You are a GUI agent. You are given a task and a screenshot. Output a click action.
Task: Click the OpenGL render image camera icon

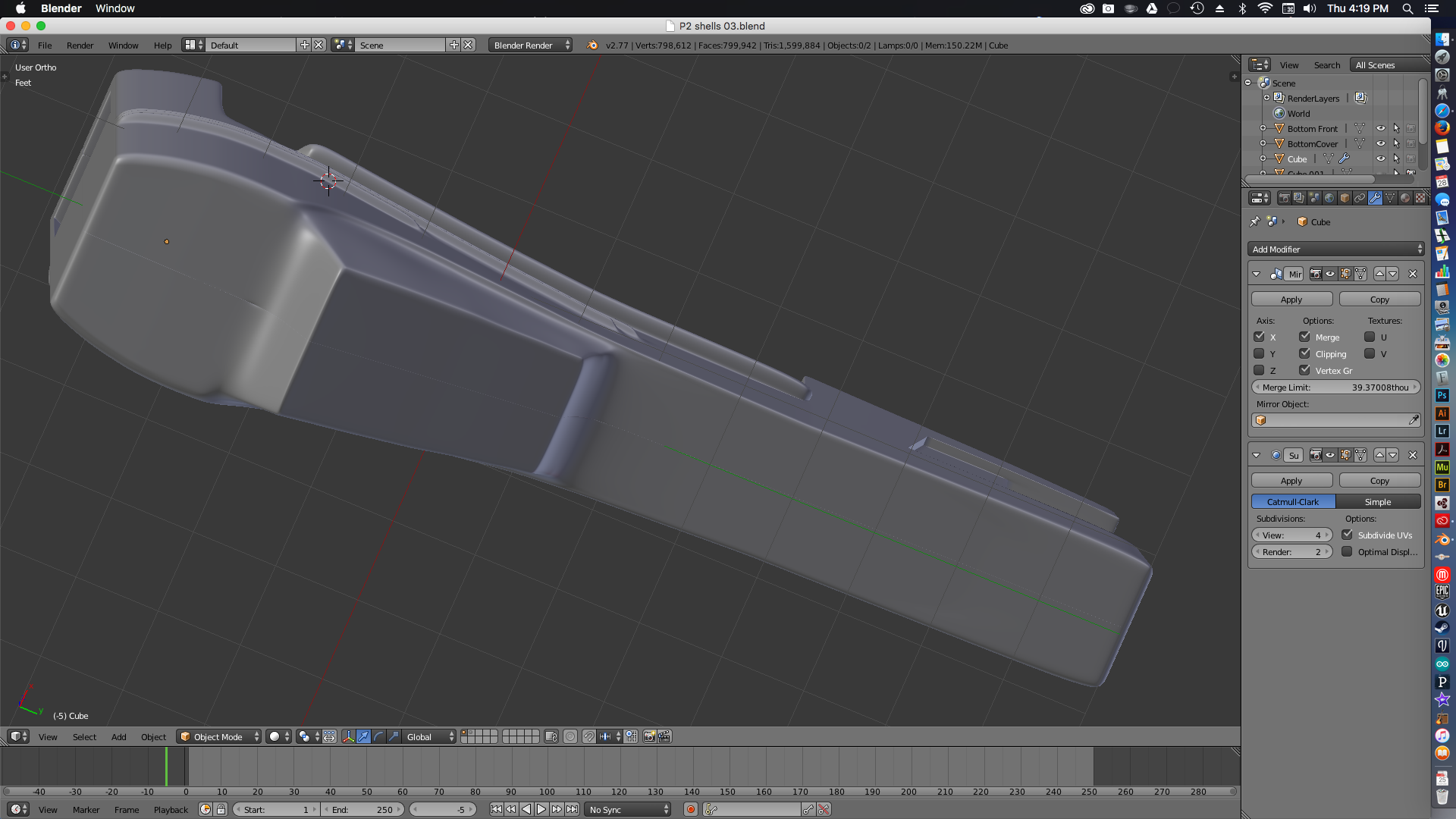649,736
